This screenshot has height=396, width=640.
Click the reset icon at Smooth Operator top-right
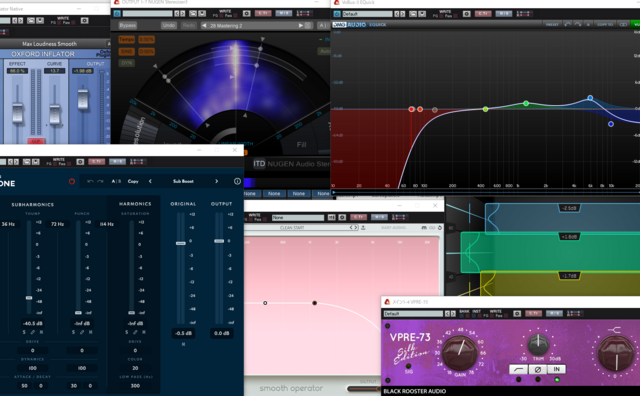(440, 227)
